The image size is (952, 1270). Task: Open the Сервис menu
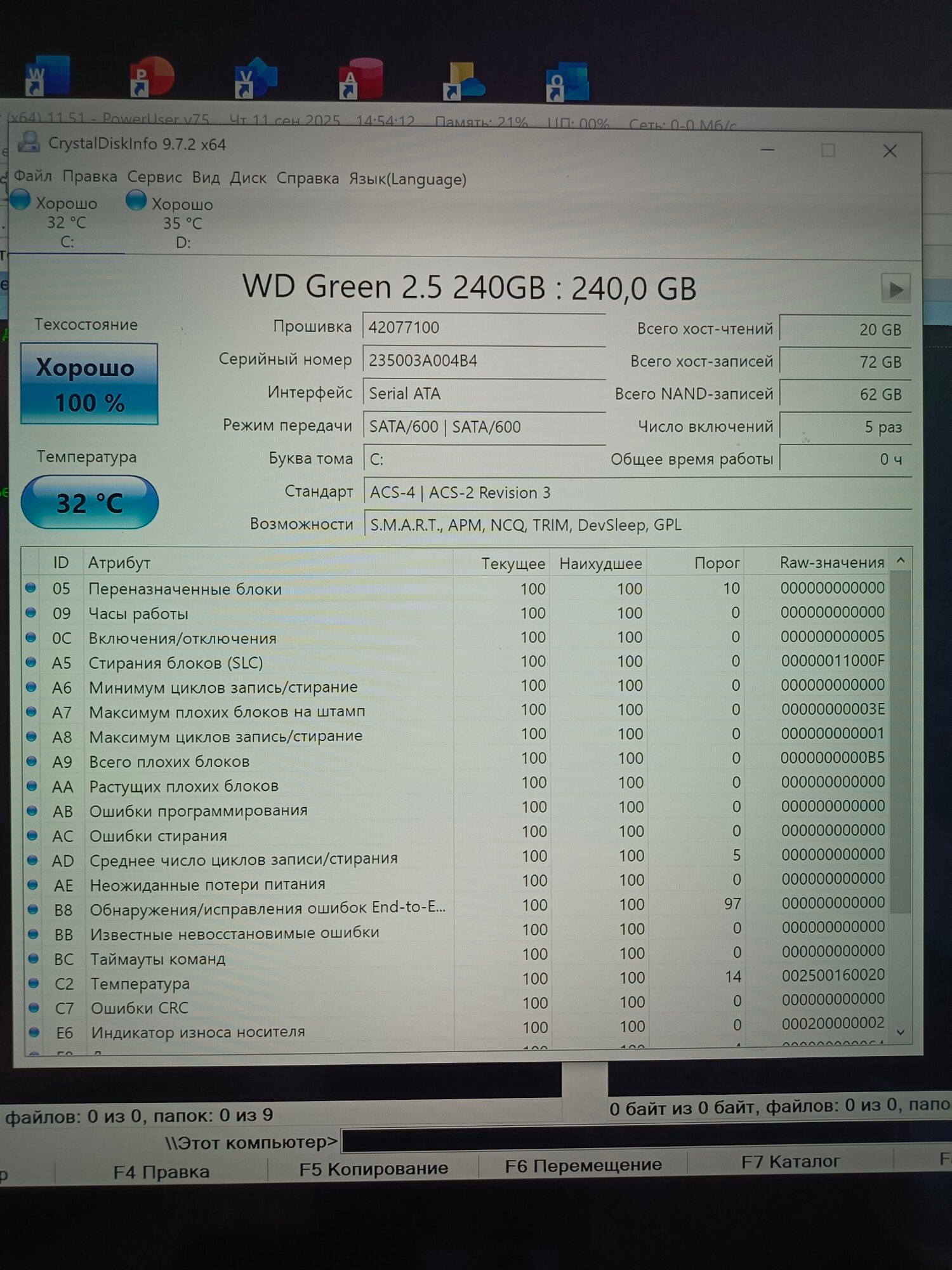click(154, 177)
